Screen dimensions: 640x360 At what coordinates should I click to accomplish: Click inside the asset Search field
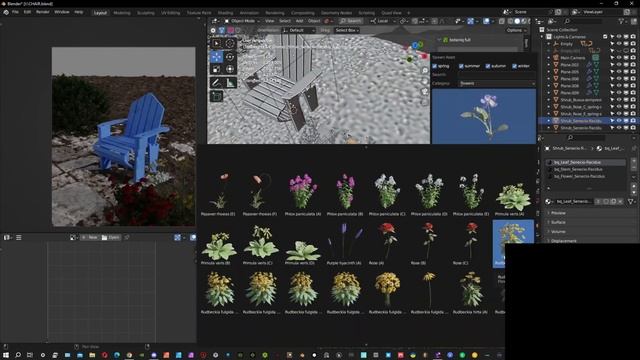497,75
